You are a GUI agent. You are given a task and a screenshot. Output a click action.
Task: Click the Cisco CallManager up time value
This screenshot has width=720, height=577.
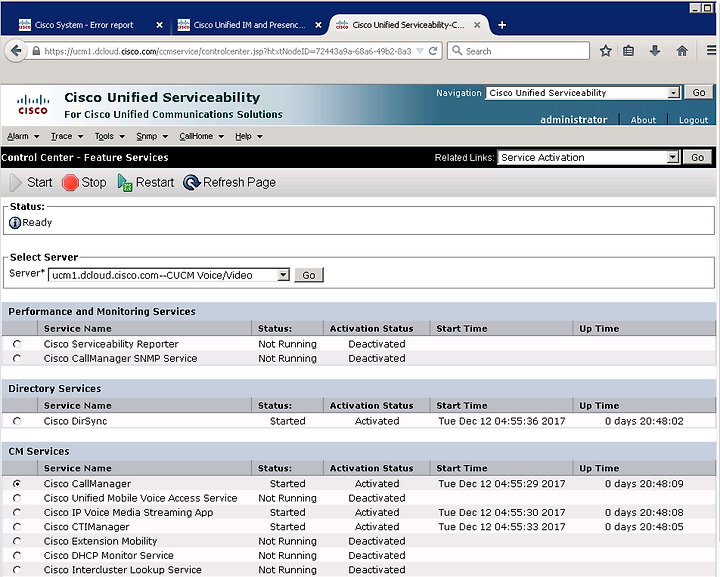tap(644, 483)
